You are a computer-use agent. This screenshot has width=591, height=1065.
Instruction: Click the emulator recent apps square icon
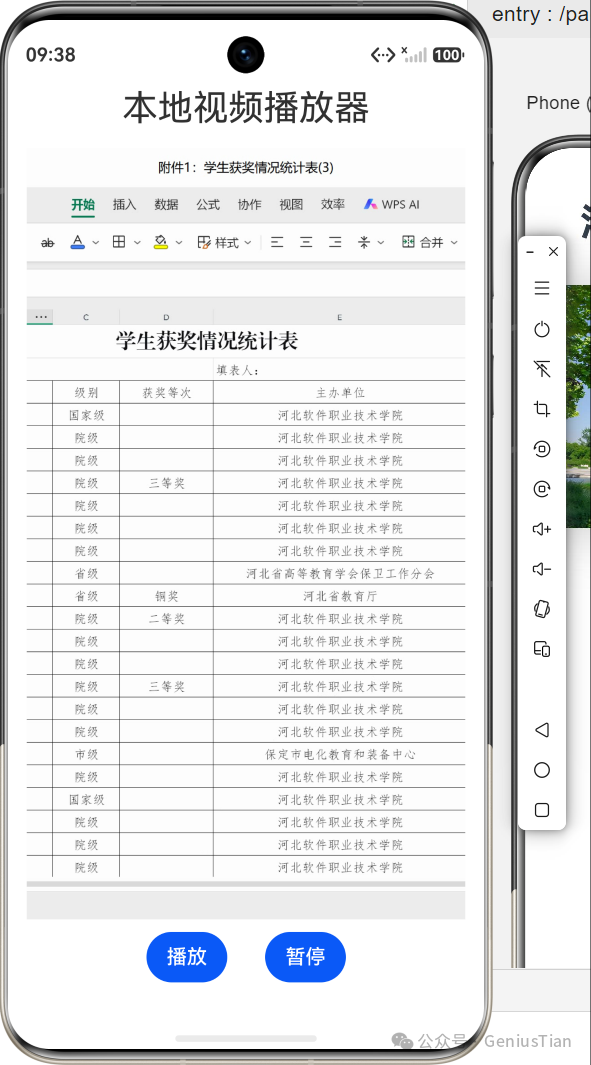point(541,810)
